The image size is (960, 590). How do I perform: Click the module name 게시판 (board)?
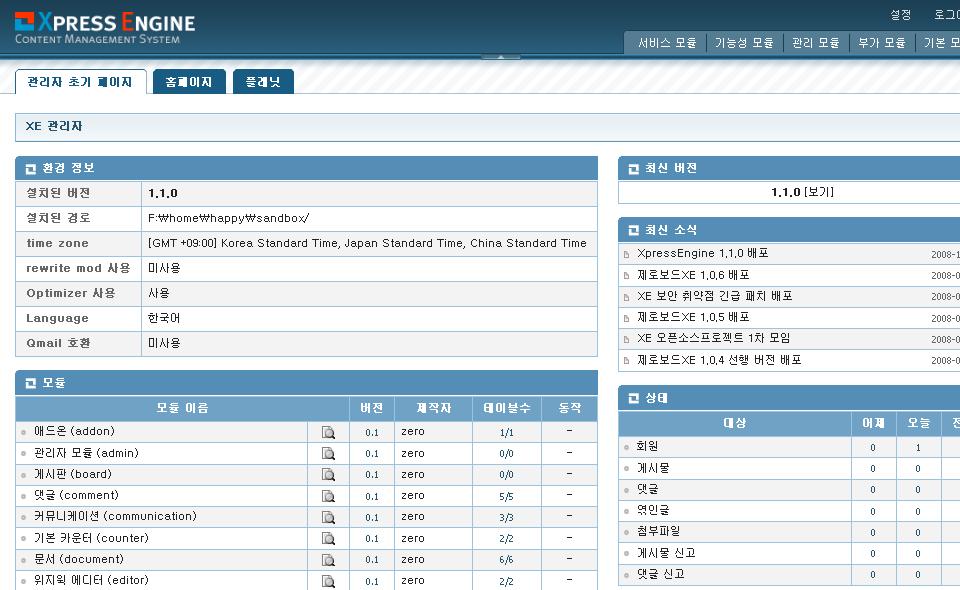[73, 474]
